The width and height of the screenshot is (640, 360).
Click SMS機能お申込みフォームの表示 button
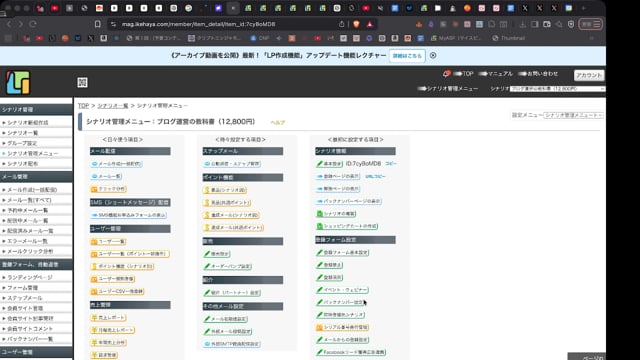(x=129, y=215)
